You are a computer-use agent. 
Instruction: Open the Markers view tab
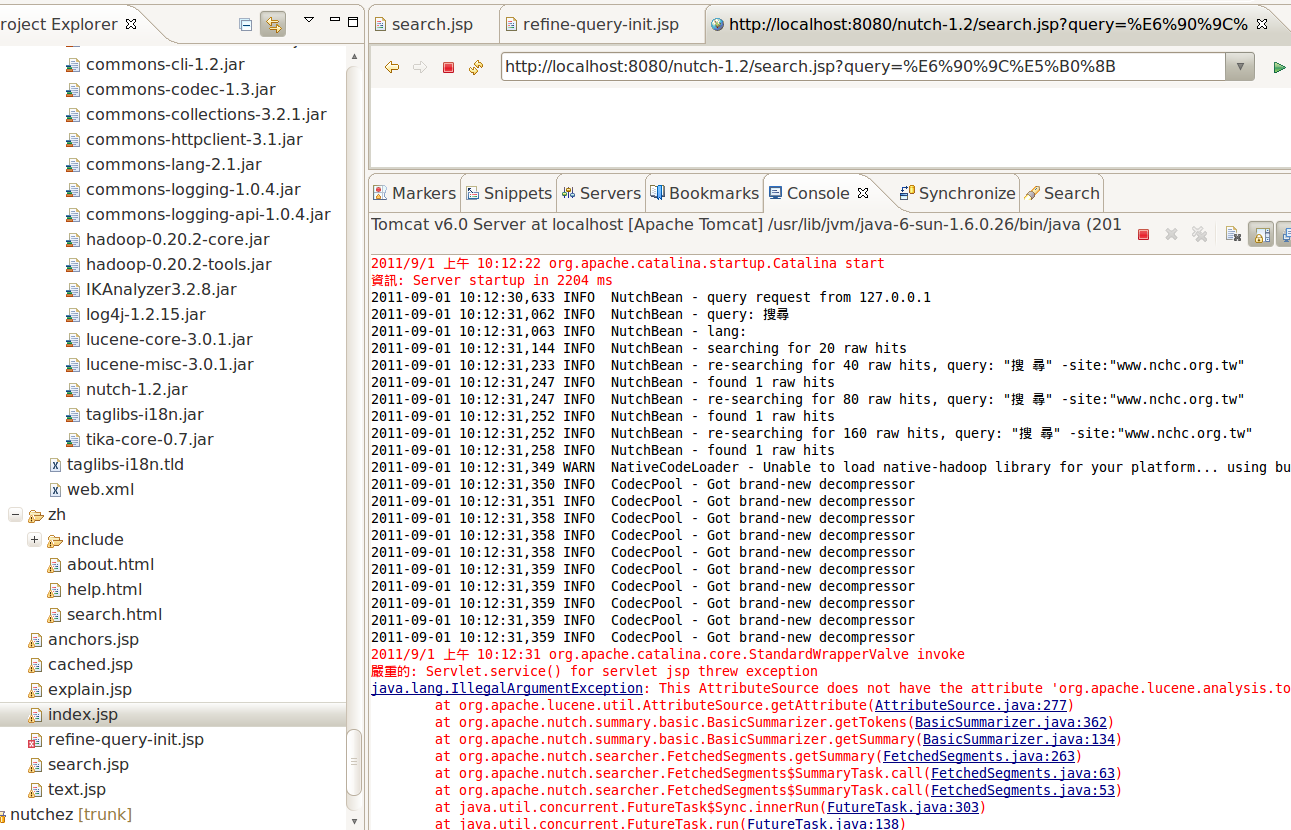414,193
